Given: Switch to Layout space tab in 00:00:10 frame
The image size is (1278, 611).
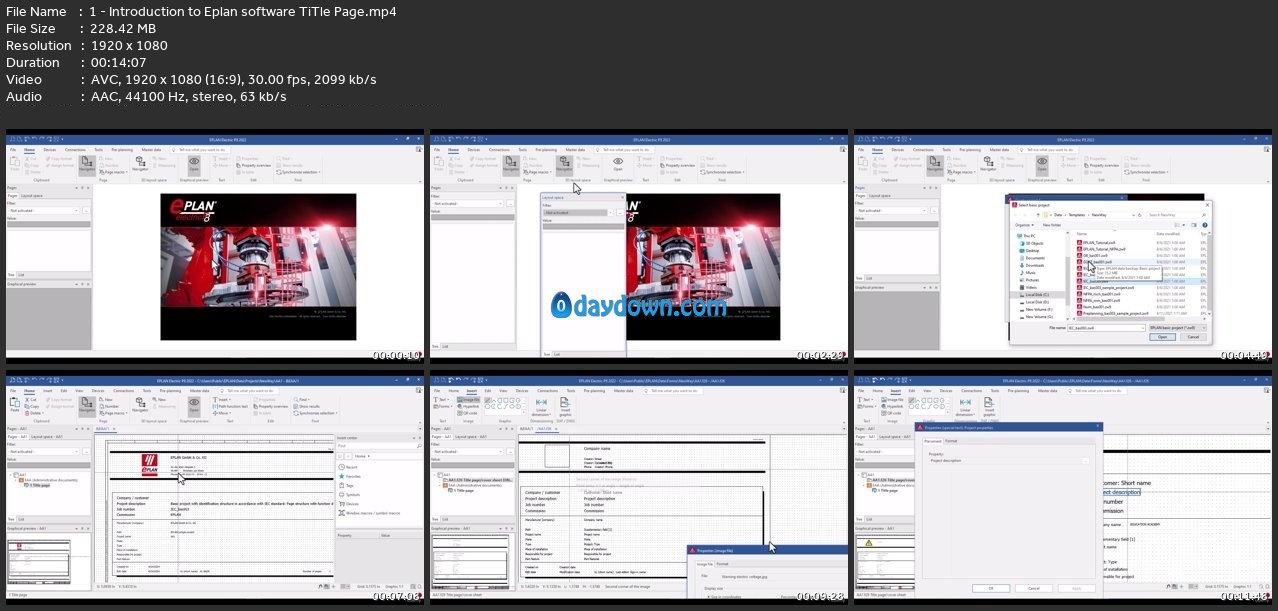Looking at the screenshot, I should point(32,196).
